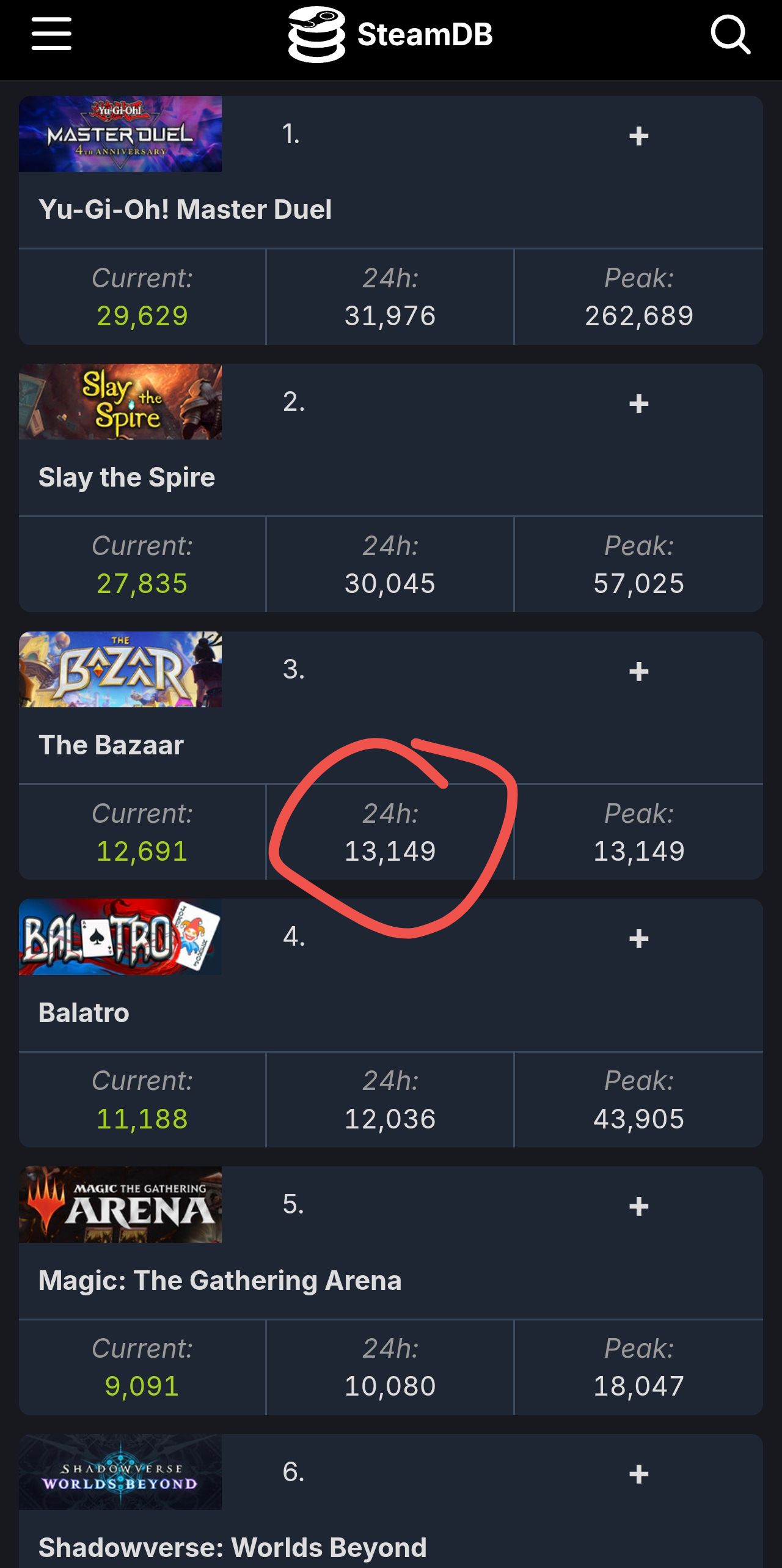Click Shadowverse: Worlds Beyond plus icon
Viewport: 782px width, 1568px height.
coord(638,1474)
